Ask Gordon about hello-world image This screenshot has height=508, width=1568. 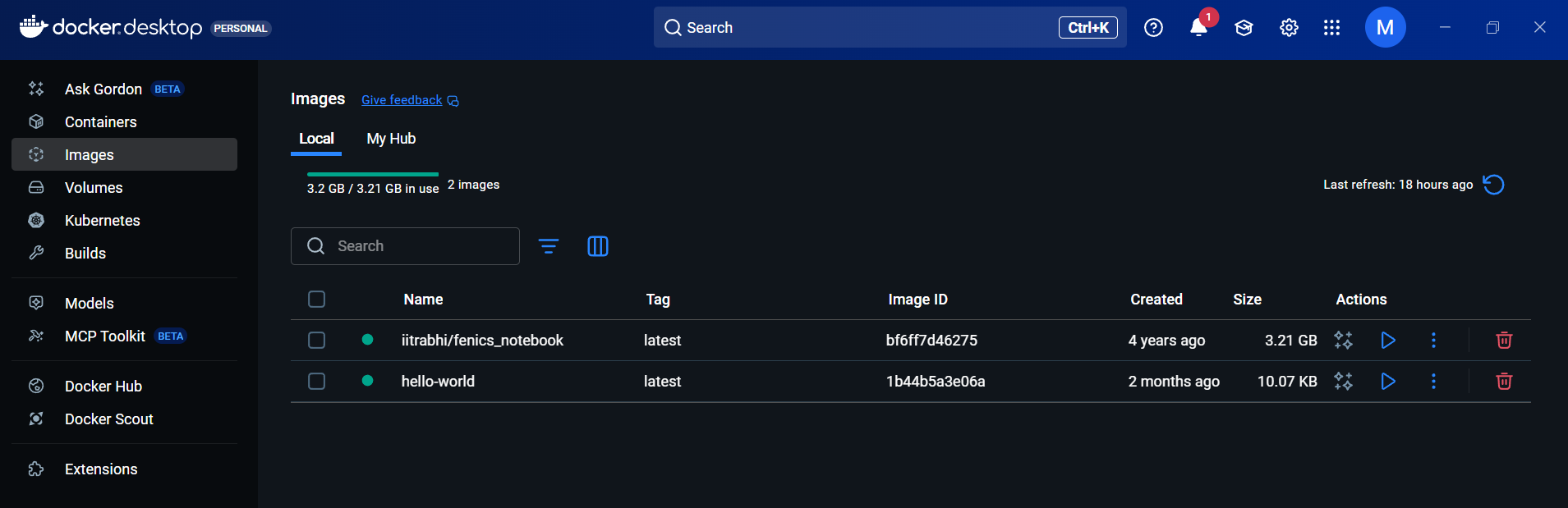1343,381
